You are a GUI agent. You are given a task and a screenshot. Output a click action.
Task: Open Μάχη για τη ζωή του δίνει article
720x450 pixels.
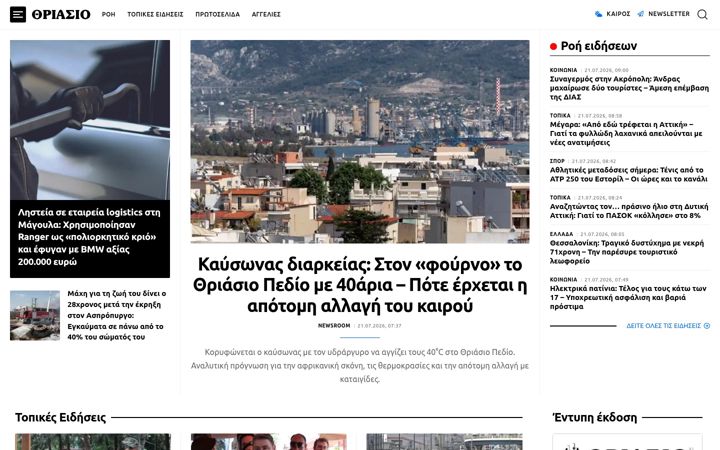(117, 315)
